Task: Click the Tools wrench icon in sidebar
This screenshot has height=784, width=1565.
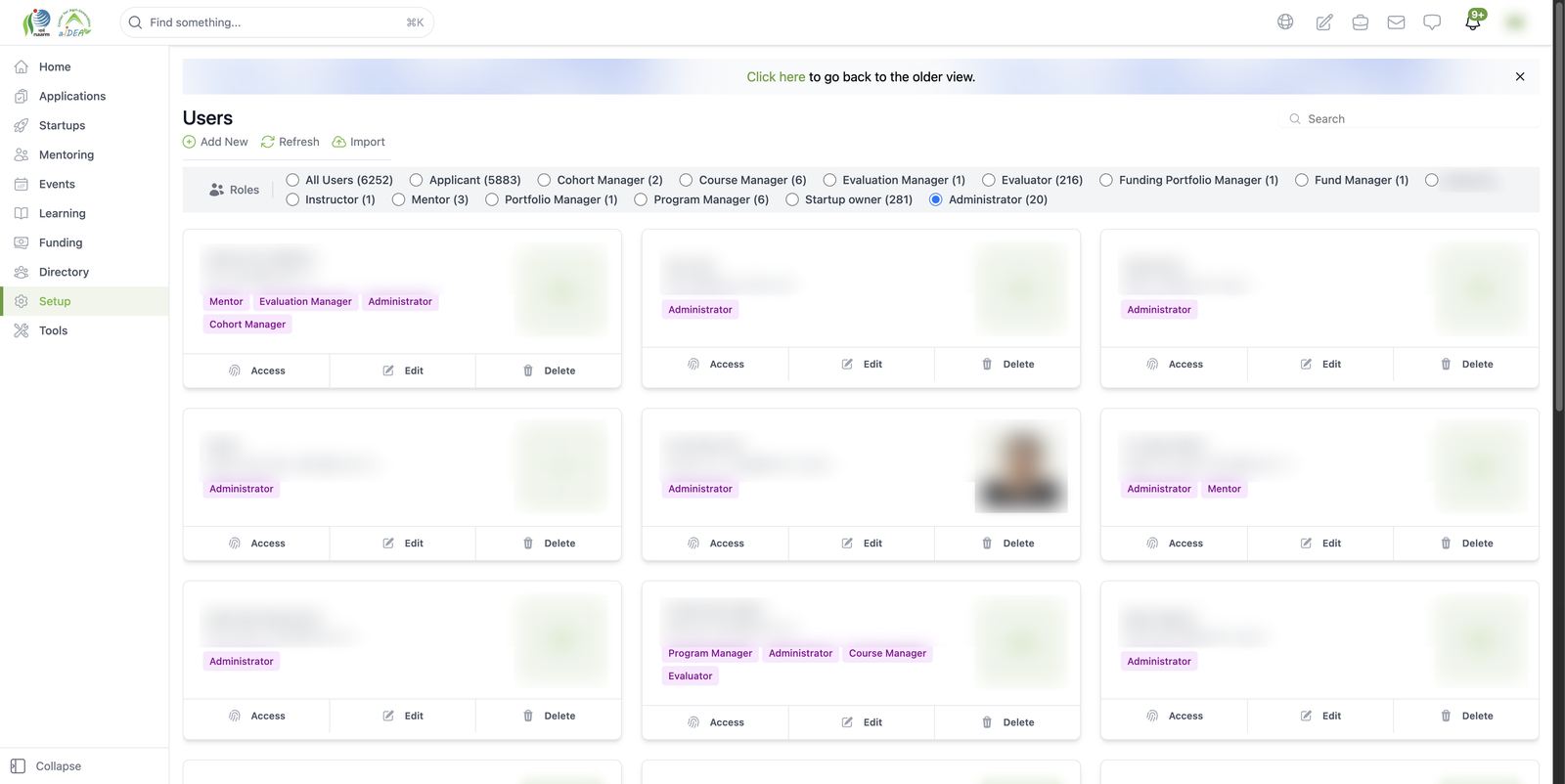Action: 22,330
